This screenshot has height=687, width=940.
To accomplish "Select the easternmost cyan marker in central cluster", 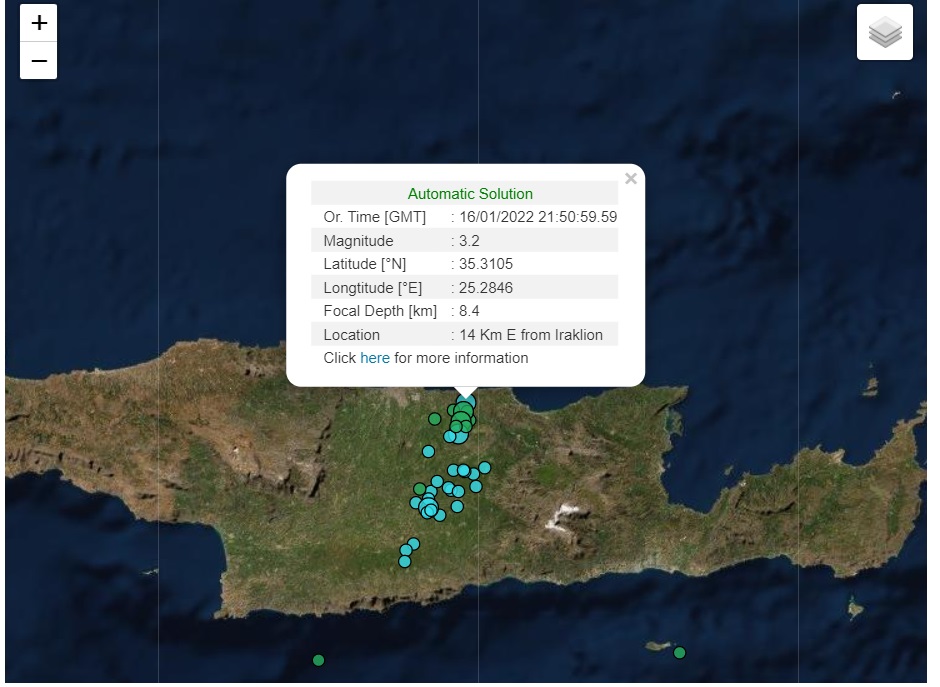I will (484, 467).
